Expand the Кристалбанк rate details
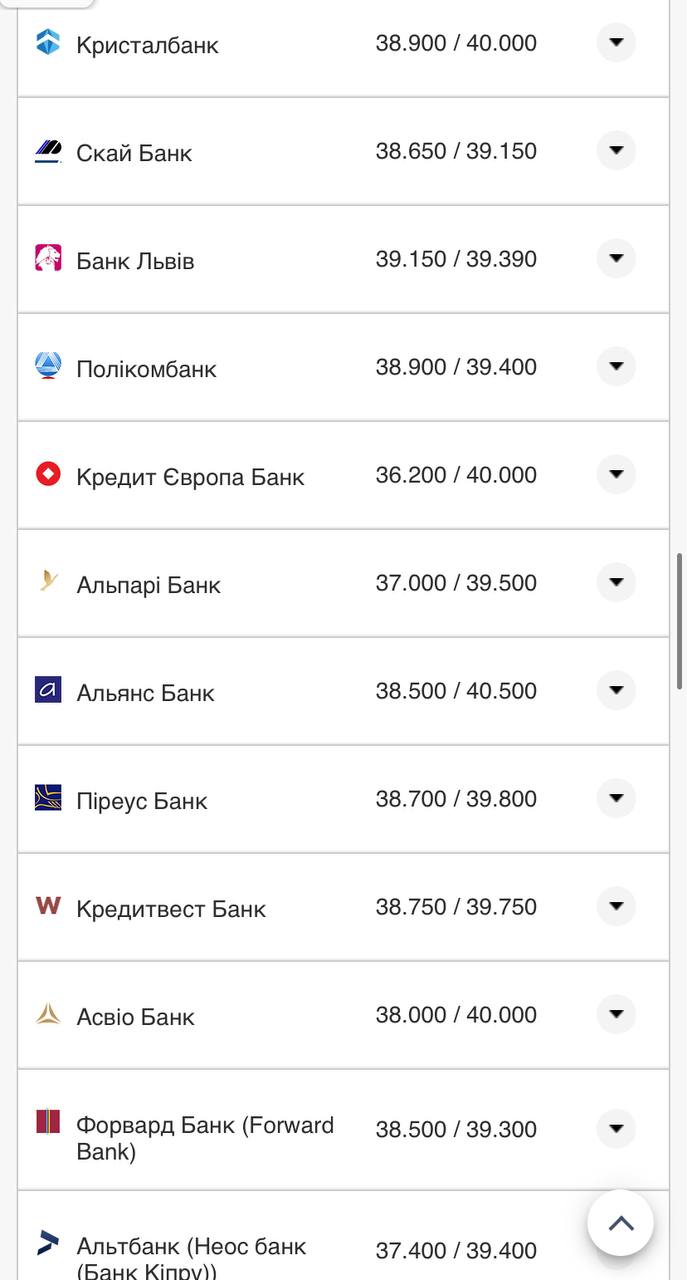This screenshot has height=1280, width=687. point(616,42)
